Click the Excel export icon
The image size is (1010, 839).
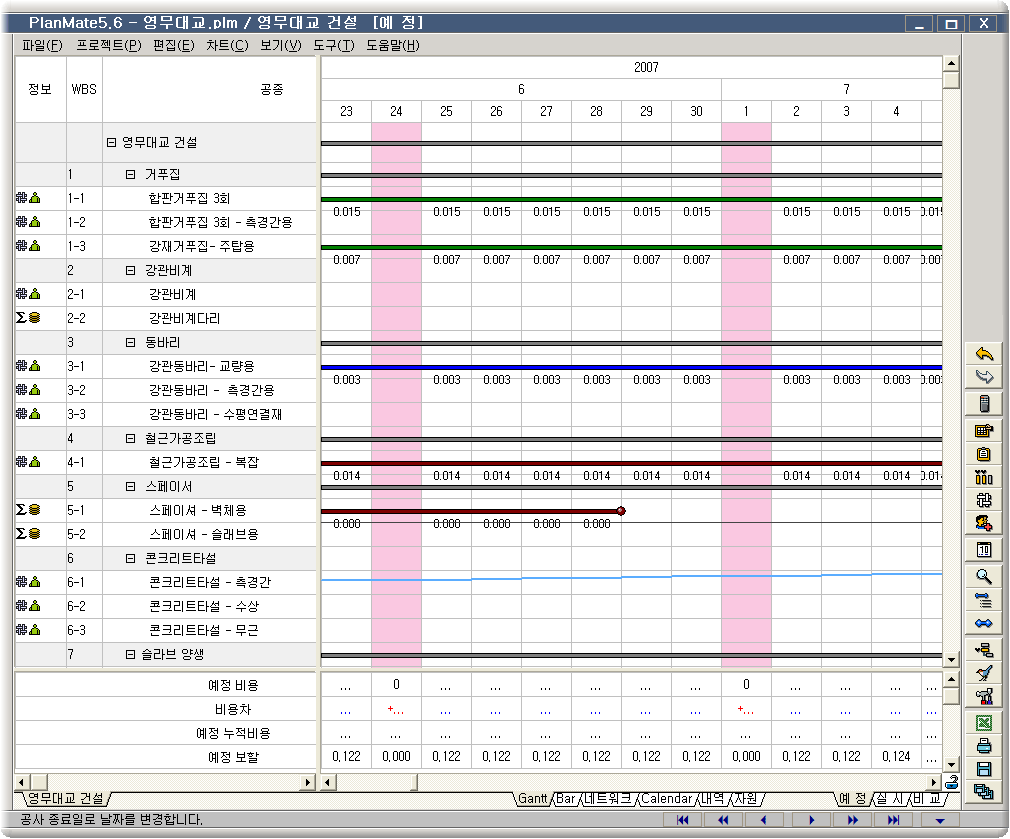(983, 722)
